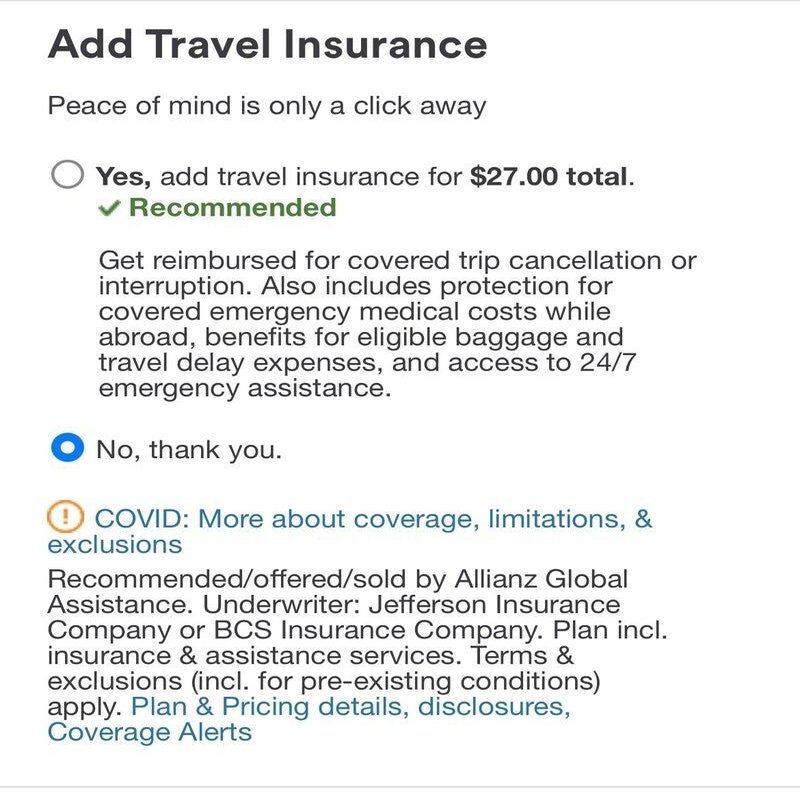Open Plan & Pricing details, disclosures link
Screen dimensions: 800x800
(x=351, y=707)
